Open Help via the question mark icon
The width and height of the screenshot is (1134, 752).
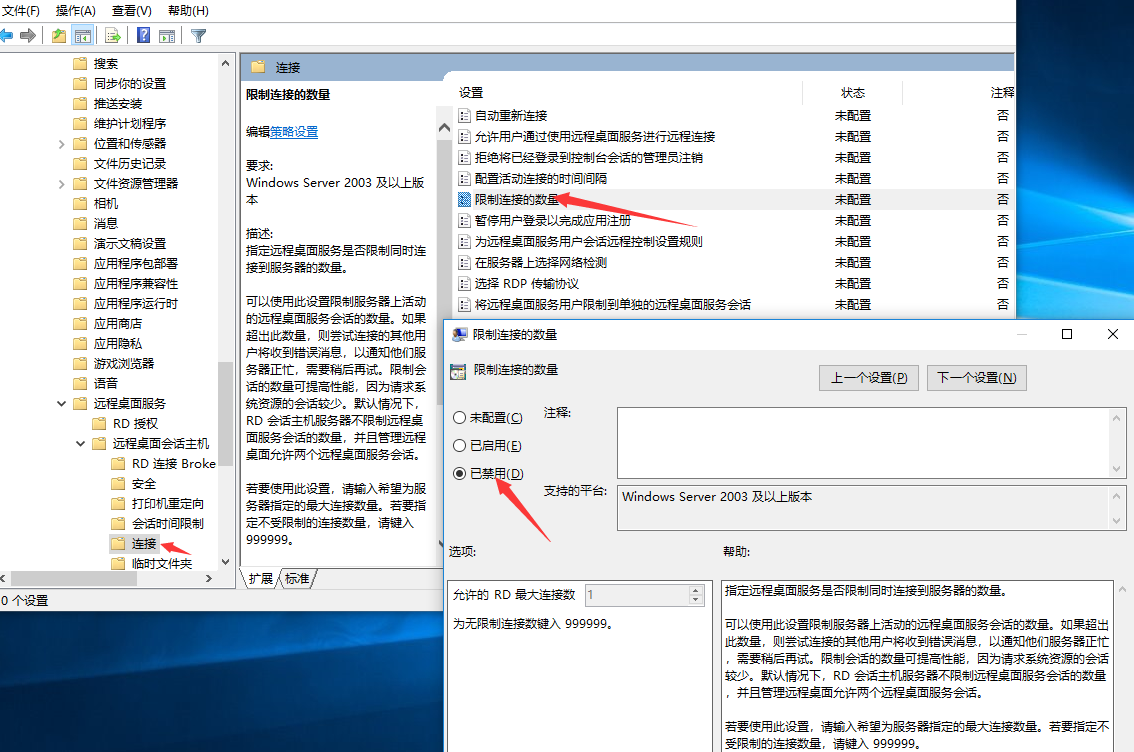pyautogui.click(x=144, y=36)
